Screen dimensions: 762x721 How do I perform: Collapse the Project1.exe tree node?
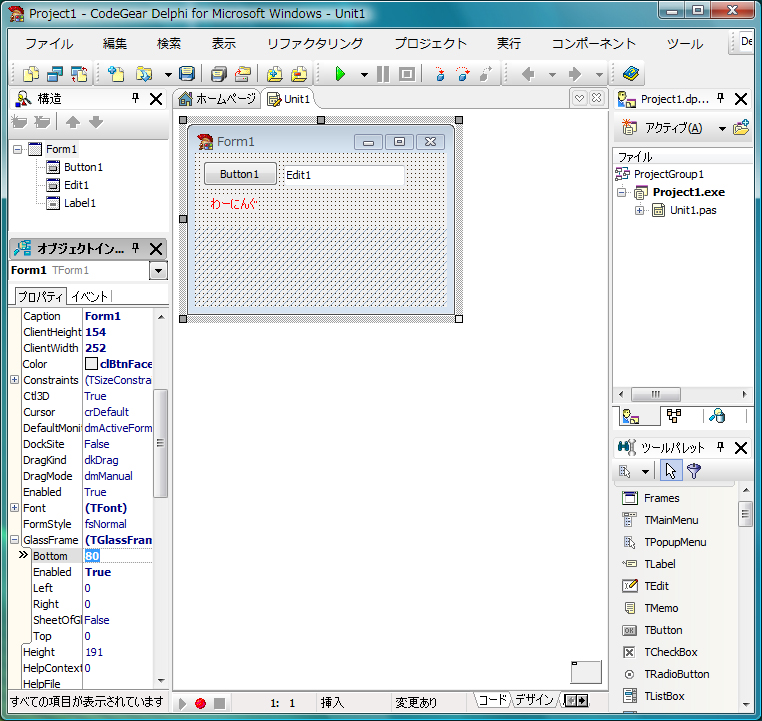pos(622,192)
